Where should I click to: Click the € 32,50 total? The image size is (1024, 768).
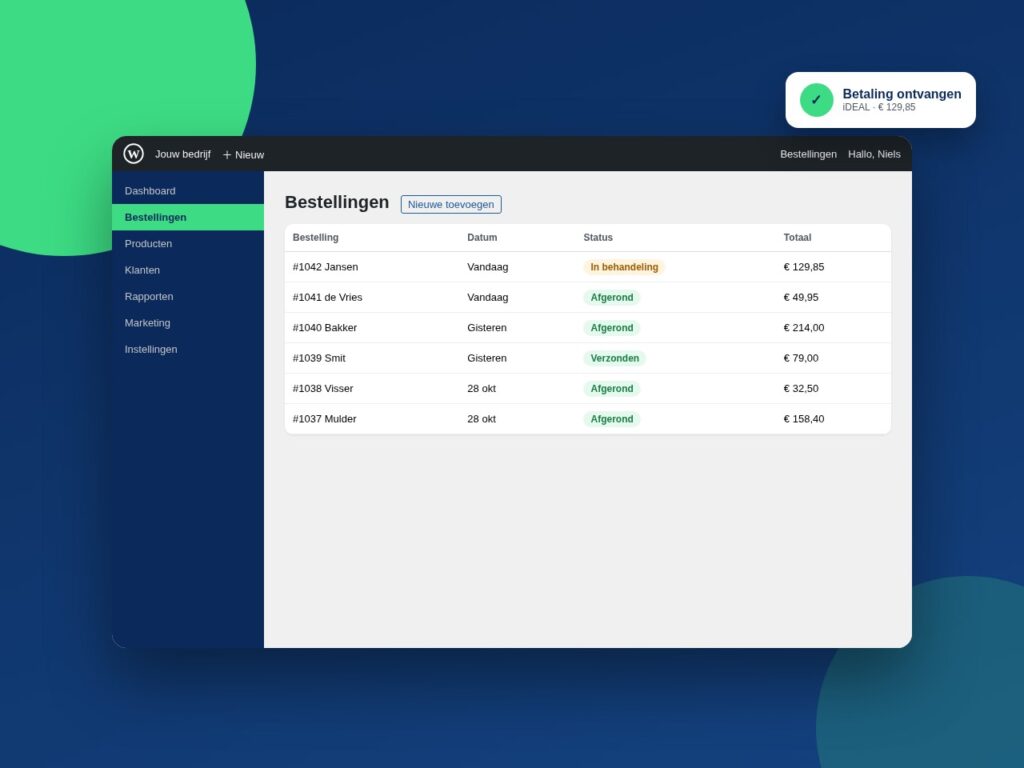[x=801, y=389]
